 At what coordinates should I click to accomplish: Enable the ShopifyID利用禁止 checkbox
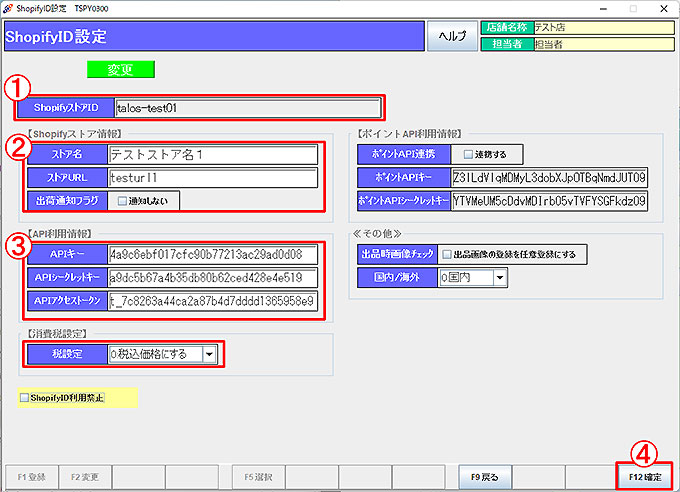pos(25,398)
